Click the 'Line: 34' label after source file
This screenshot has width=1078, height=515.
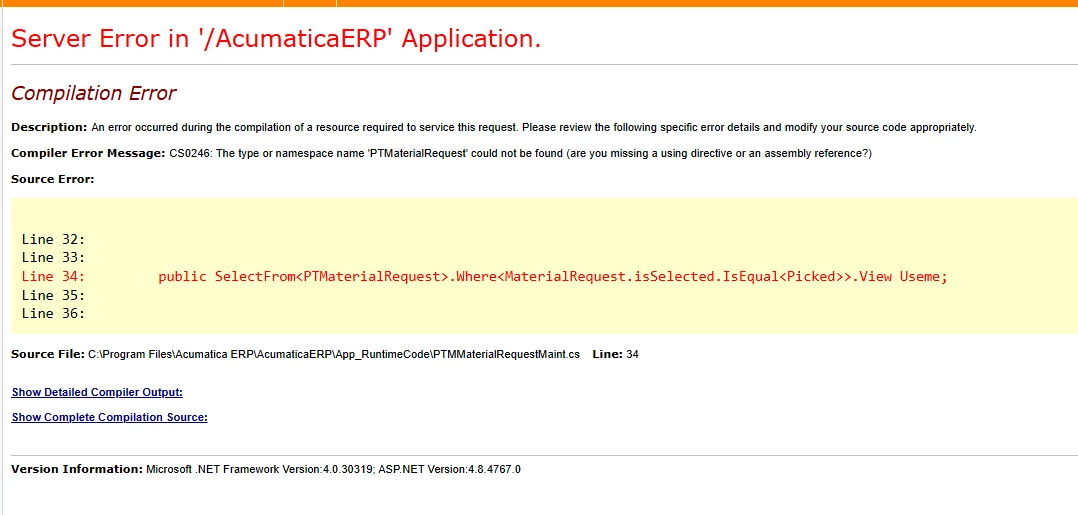coord(615,355)
